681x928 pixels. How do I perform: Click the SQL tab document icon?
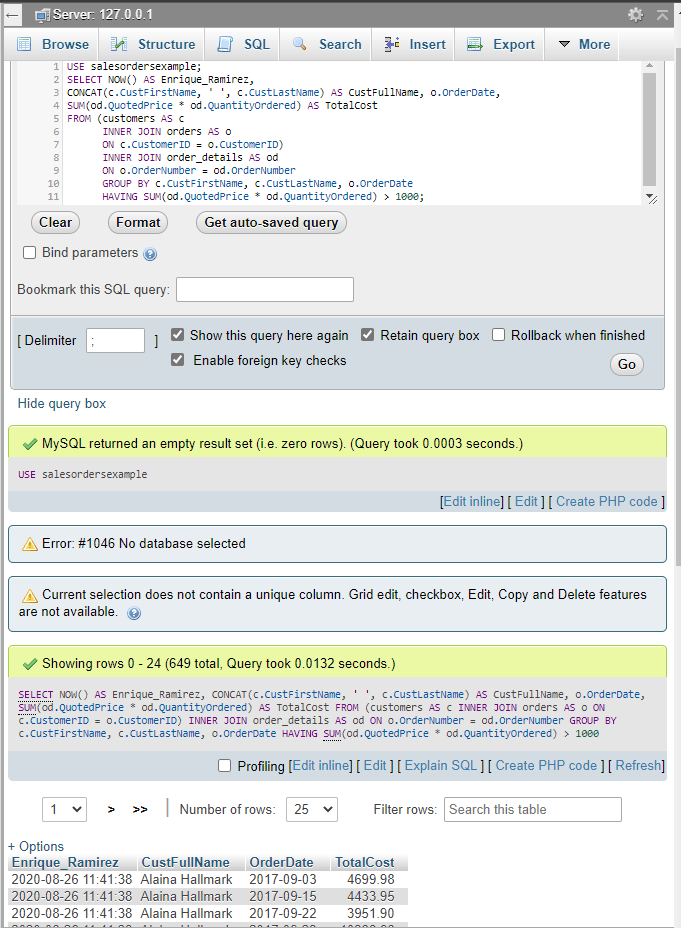pyautogui.click(x=225, y=44)
